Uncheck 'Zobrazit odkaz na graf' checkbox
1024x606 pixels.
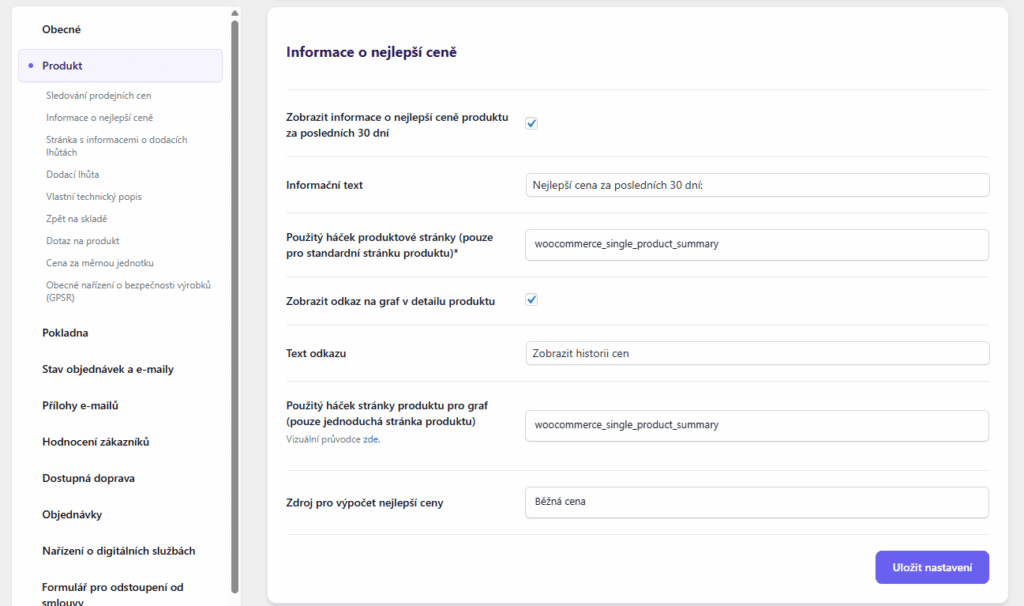(532, 300)
